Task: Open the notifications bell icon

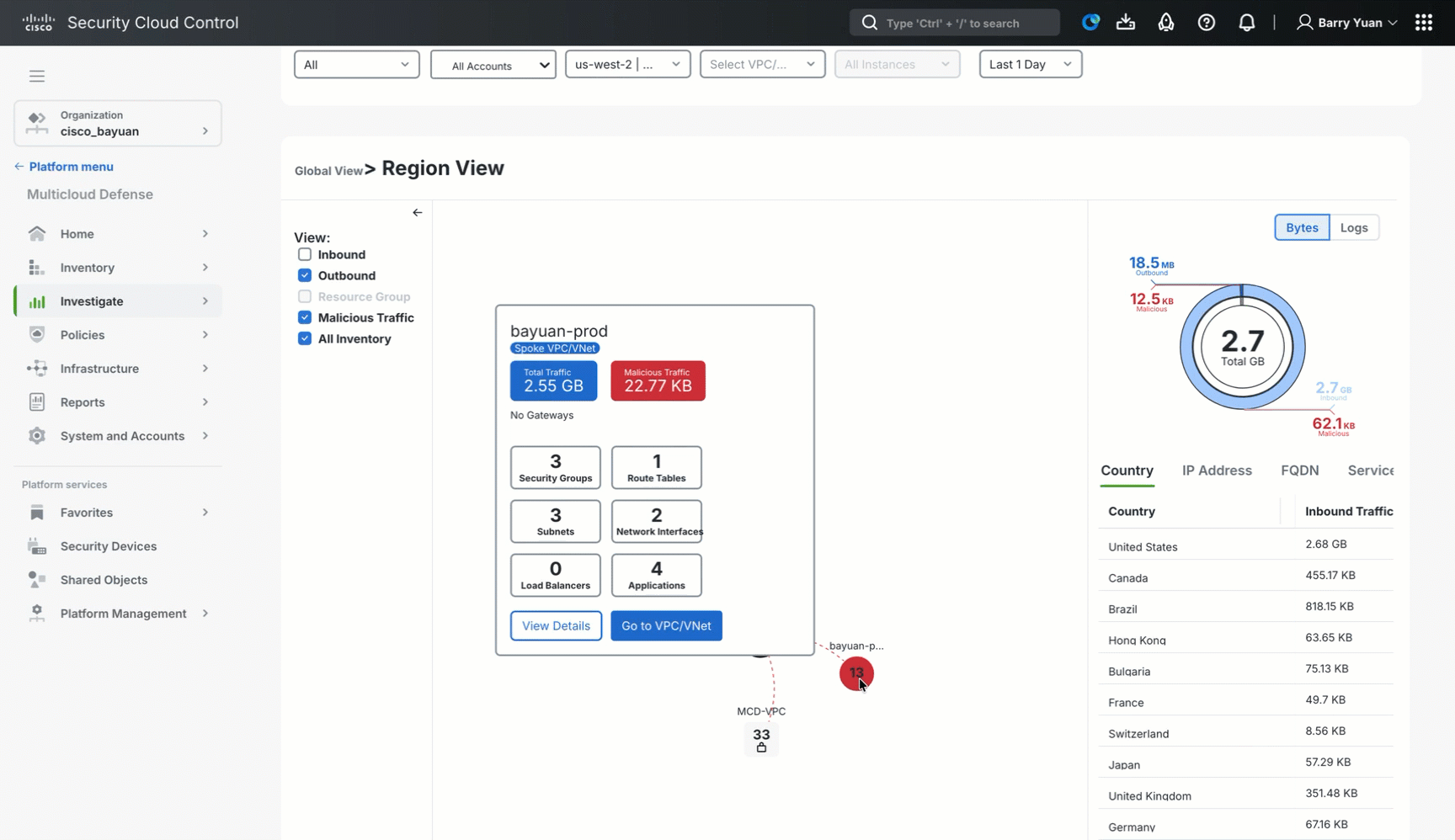Action: tap(1246, 23)
